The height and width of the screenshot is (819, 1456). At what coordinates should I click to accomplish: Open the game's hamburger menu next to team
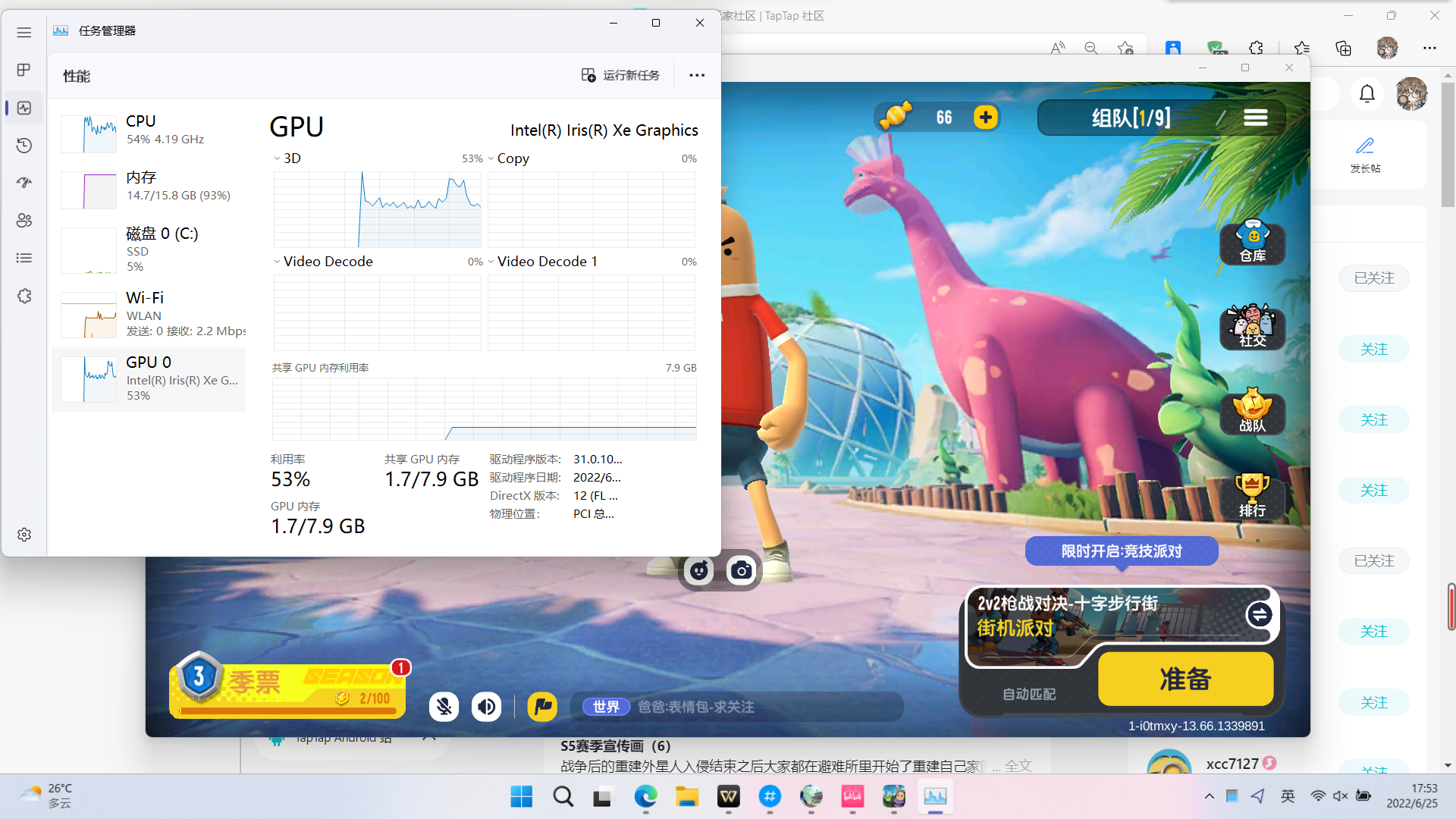pyautogui.click(x=1255, y=118)
